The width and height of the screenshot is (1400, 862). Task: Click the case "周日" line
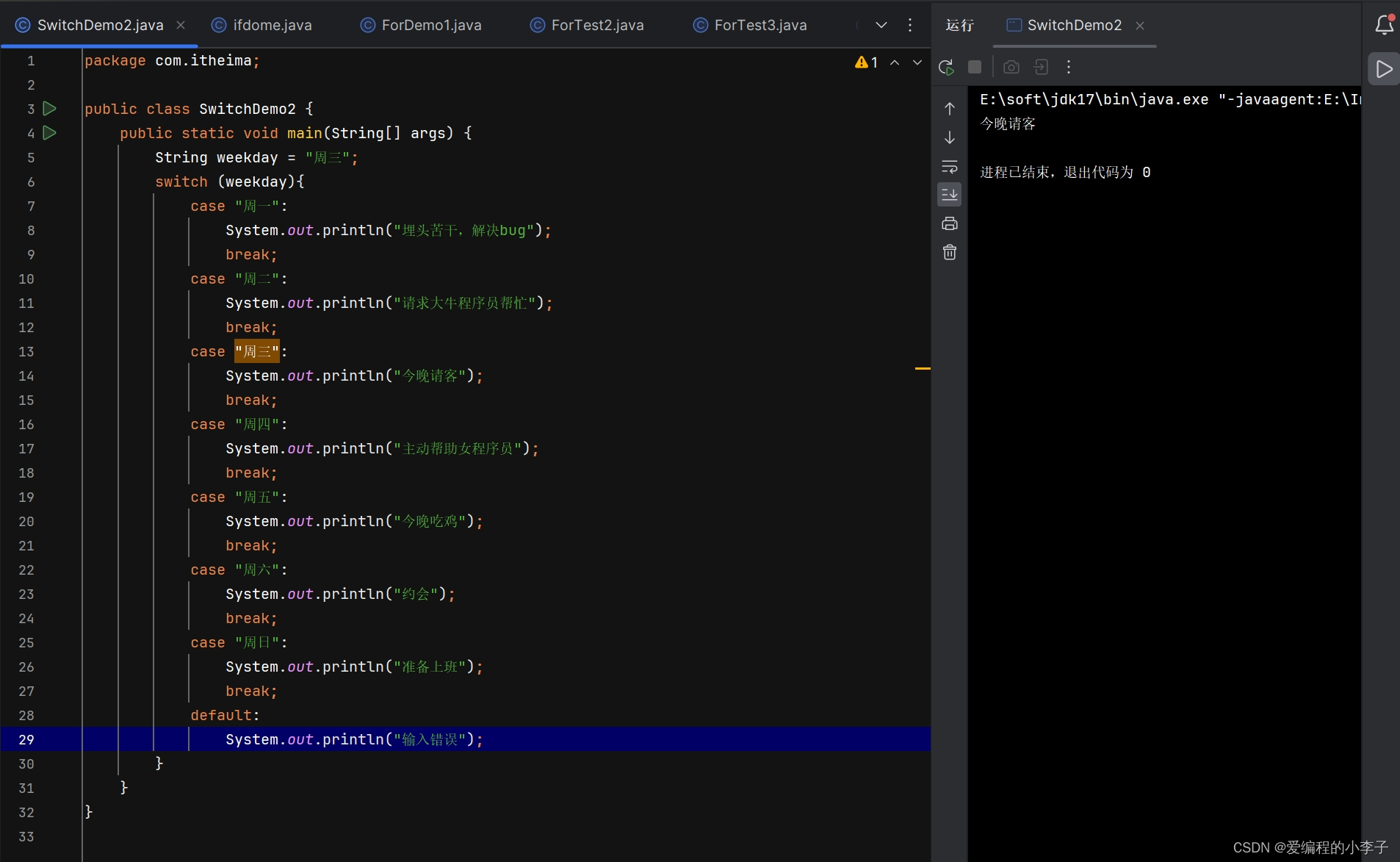[x=239, y=642]
